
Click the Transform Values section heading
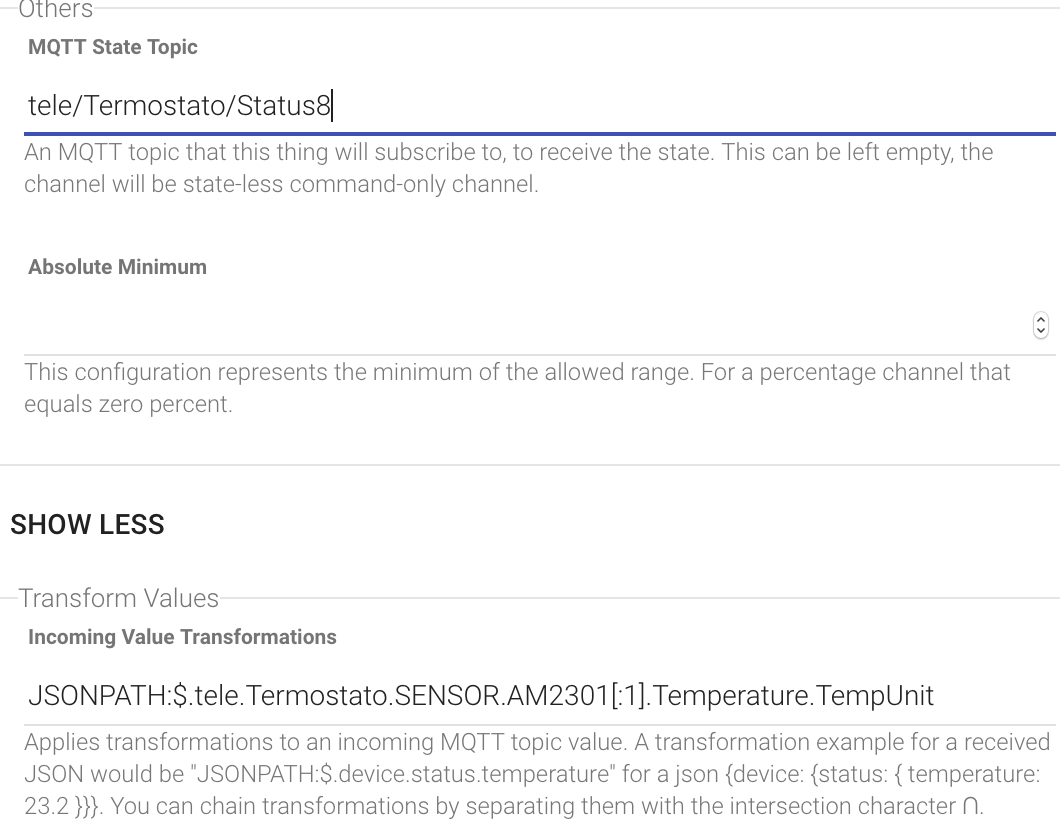pos(118,598)
